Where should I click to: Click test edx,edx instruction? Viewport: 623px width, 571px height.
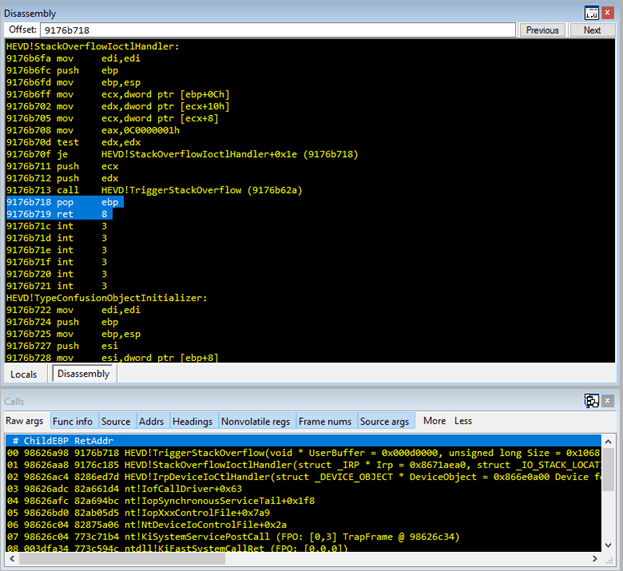click(x=73, y=142)
